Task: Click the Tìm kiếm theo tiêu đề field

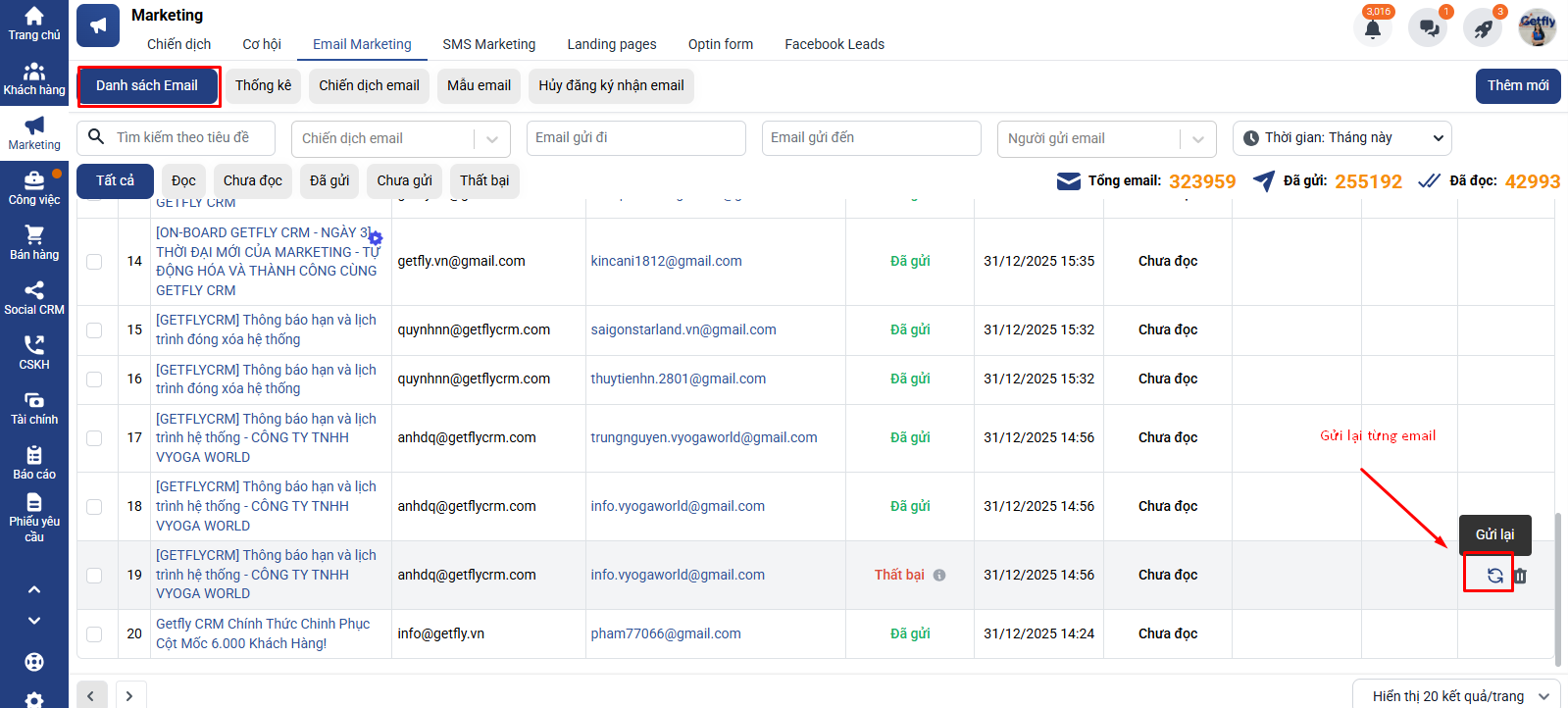Action: tap(186, 138)
